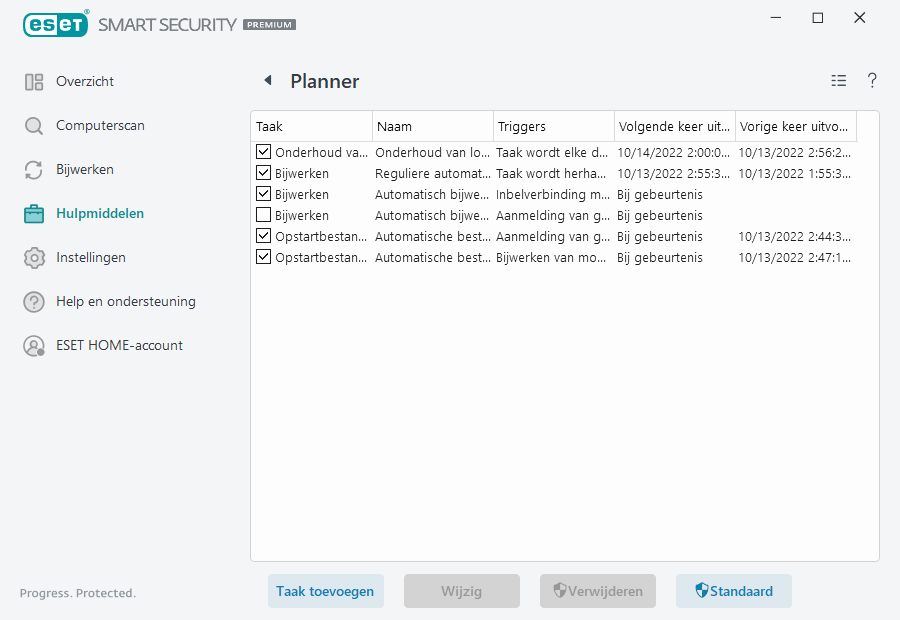Click the Help en ondersteuning lifebuoy icon
The height and width of the screenshot is (620, 900).
coord(33,301)
